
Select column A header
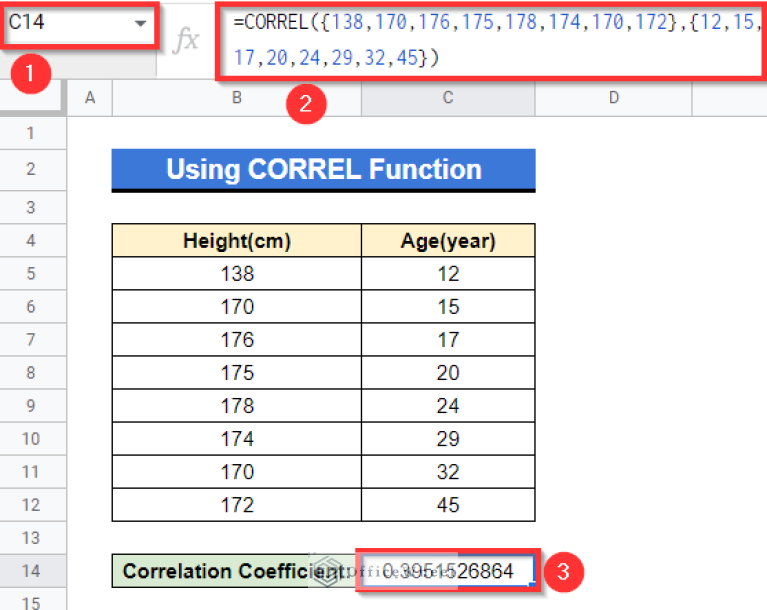[x=90, y=97]
